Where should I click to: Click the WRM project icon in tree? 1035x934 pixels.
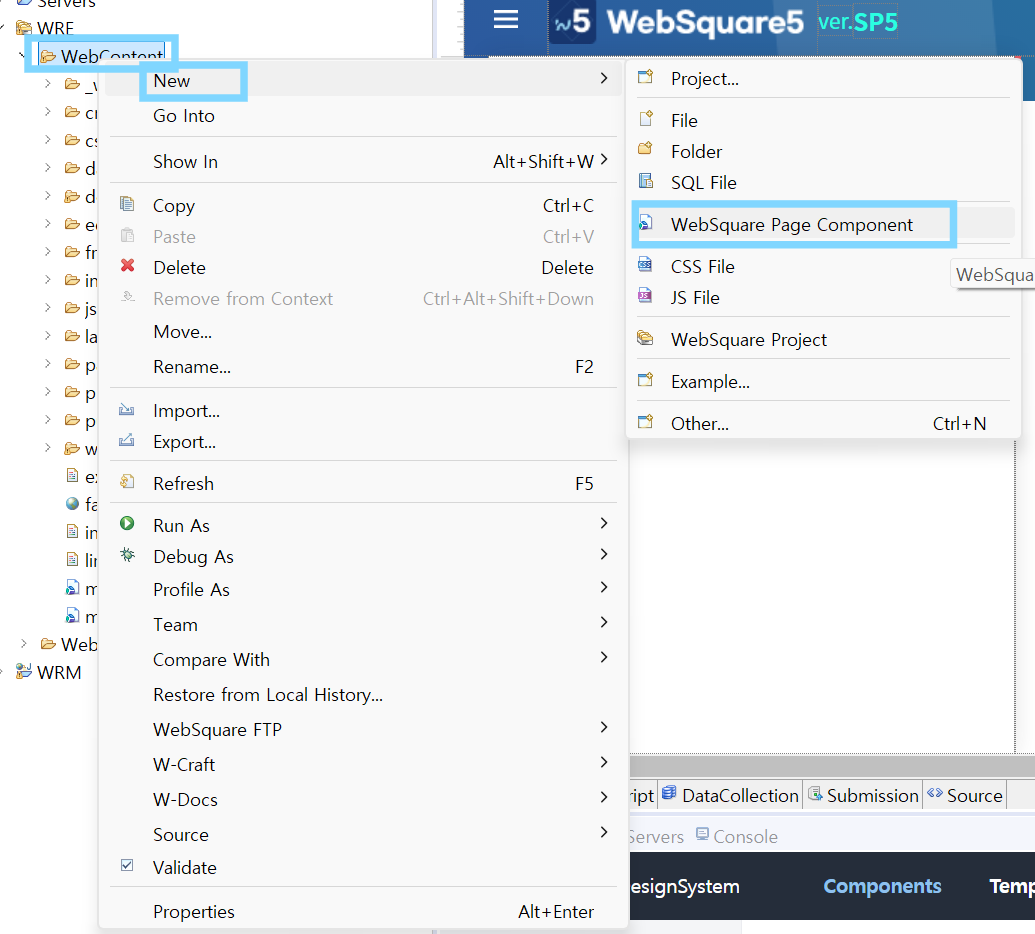click(x=24, y=671)
